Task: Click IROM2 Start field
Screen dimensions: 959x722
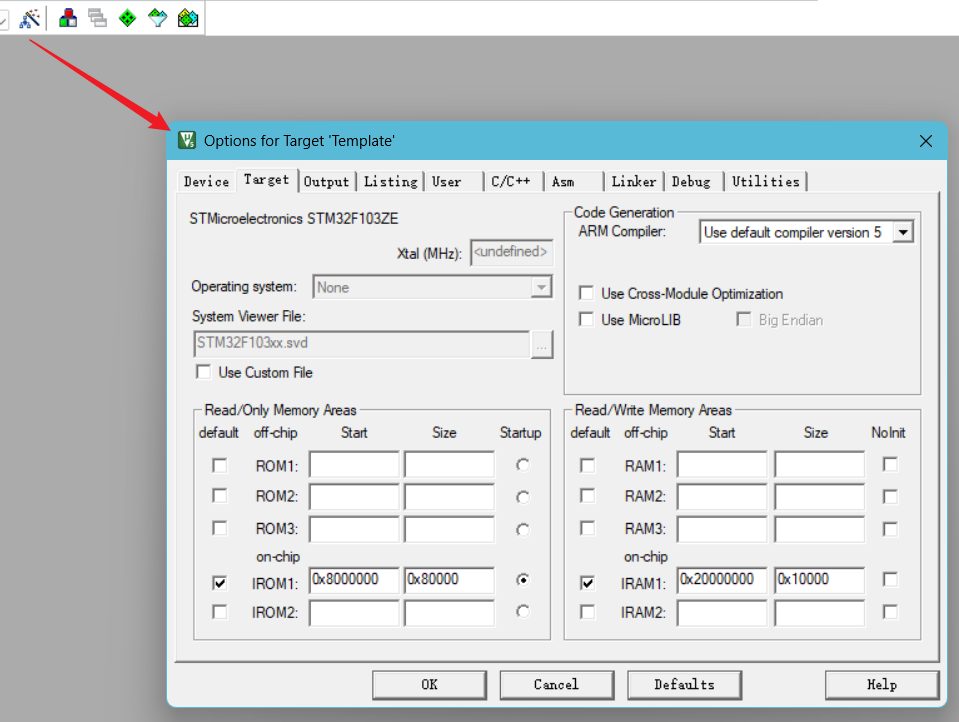Action: click(x=354, y=613)
